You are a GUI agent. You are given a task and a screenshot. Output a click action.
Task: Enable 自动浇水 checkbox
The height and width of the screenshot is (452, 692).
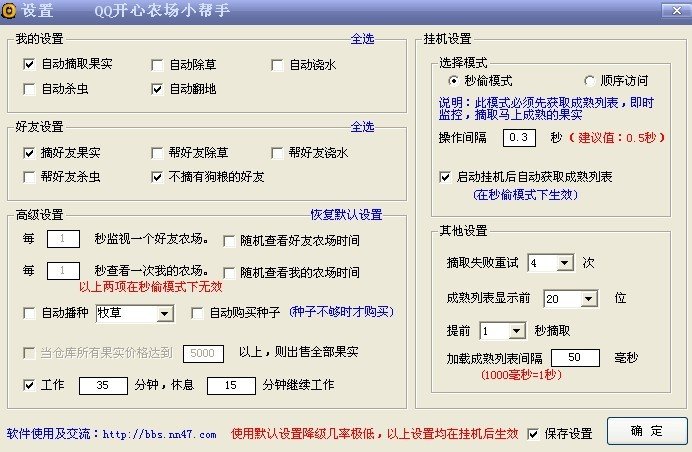click(x=277, y=65)
